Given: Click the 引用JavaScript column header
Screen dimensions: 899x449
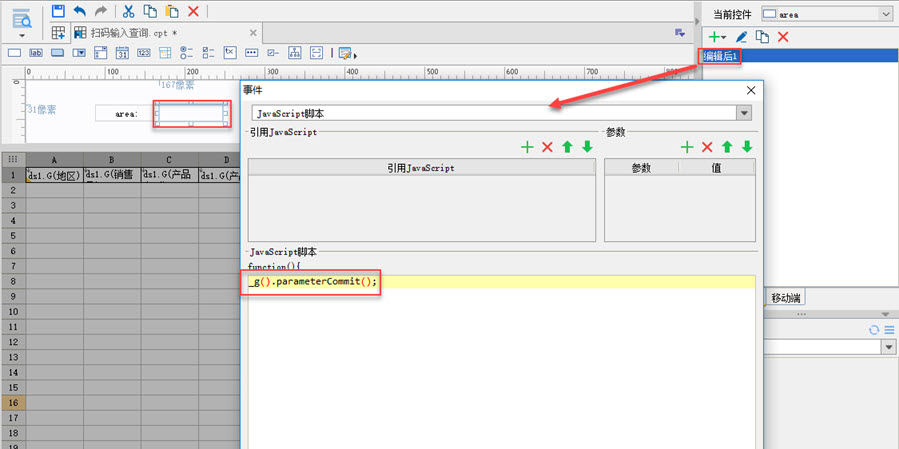Looking at the screenshot, I should [421, 168].
